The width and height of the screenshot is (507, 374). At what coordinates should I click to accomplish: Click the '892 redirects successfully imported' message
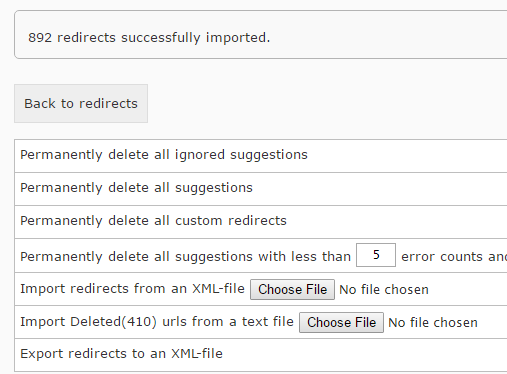click(x=149, y=38)
